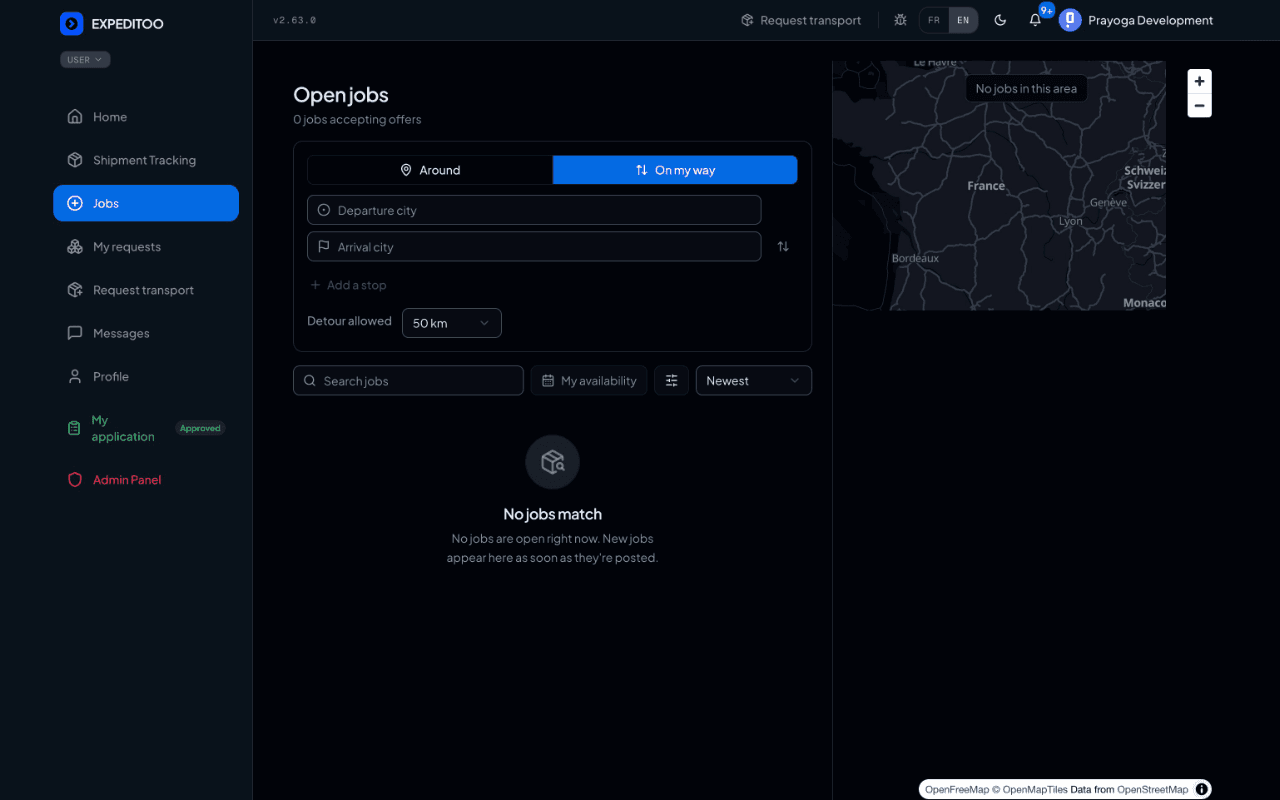Toggle dark mode moon icon
Image resolution: width=1280 pixels, height=800 pixels.
coord(1000,20)
